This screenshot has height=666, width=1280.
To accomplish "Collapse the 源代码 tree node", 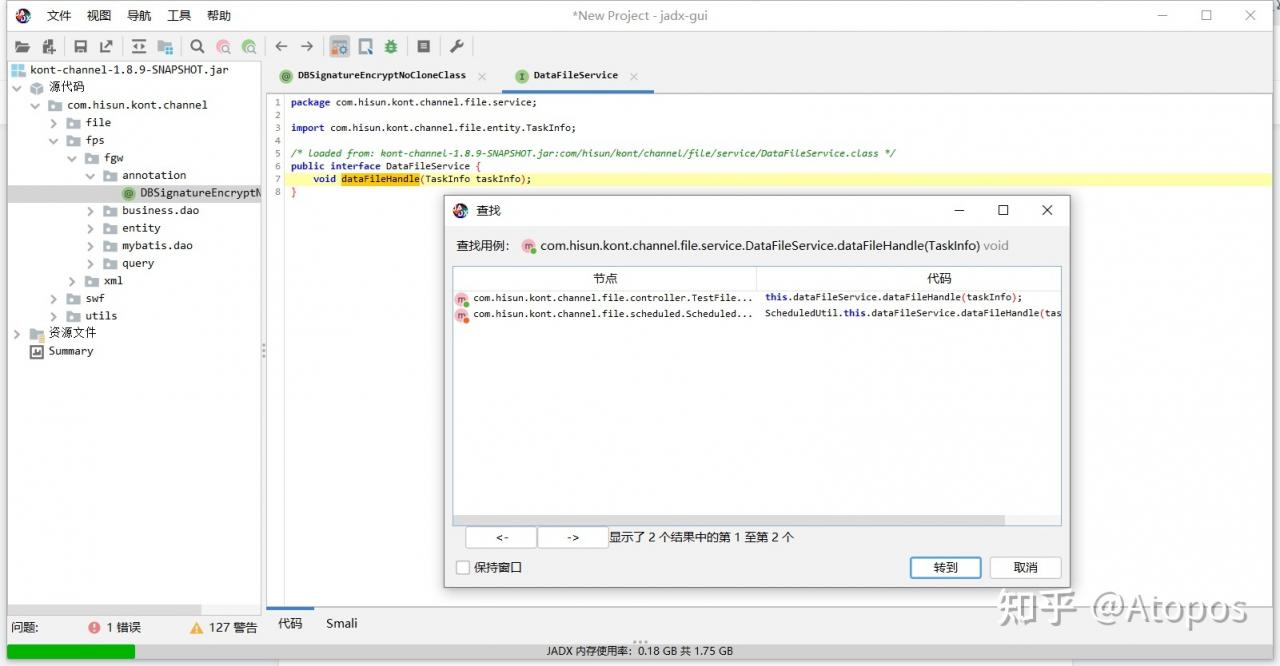I will pos(18,87).
